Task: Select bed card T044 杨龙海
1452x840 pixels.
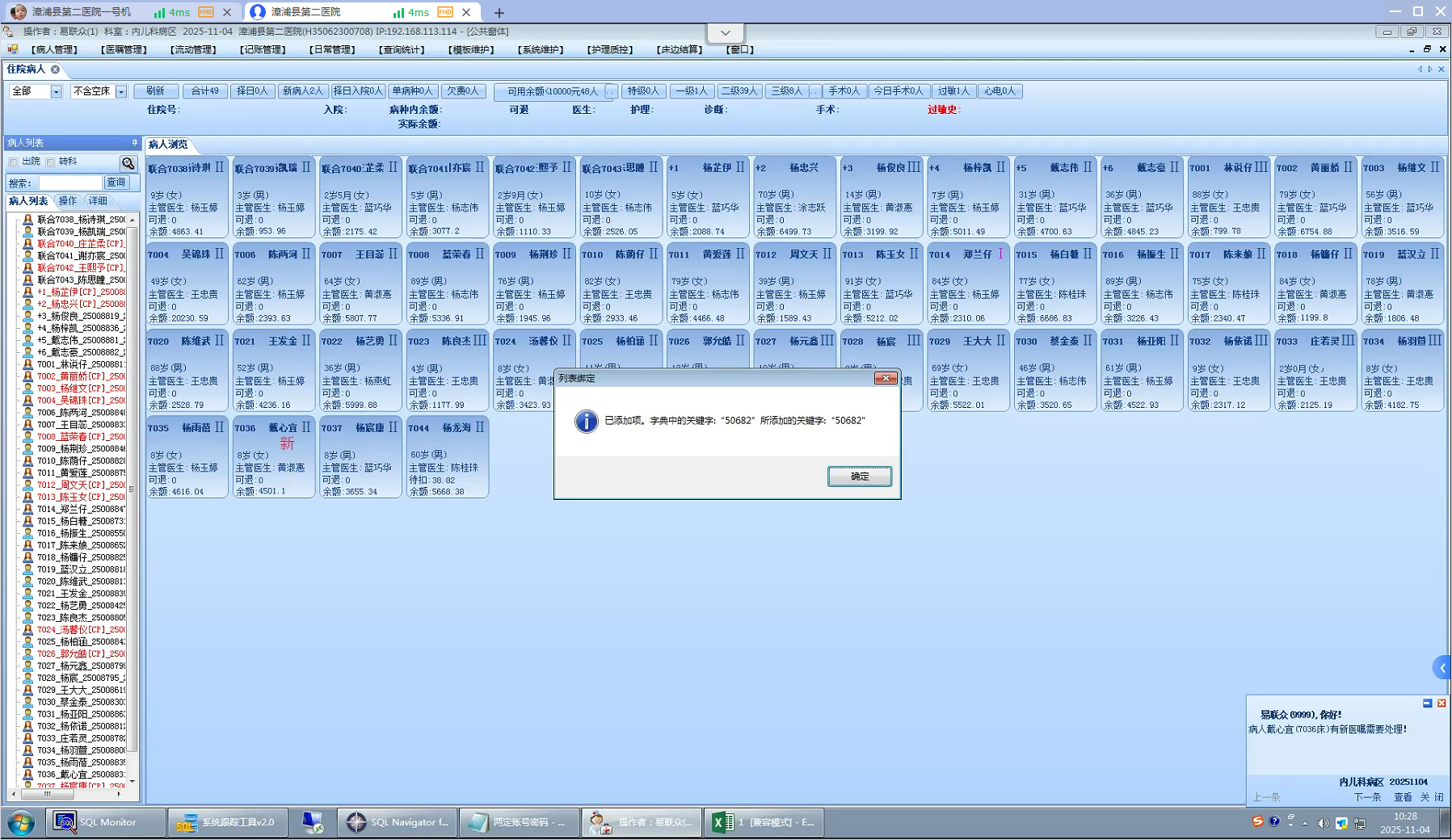Action: tap(447, 457)
